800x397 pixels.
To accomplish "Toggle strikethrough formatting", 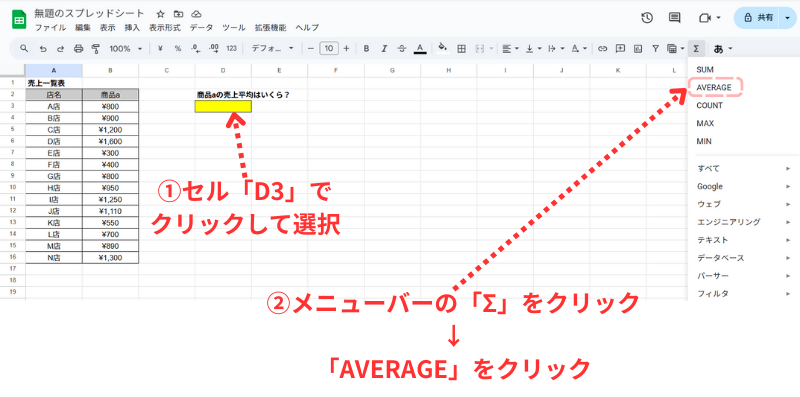I will pos(402,48).
